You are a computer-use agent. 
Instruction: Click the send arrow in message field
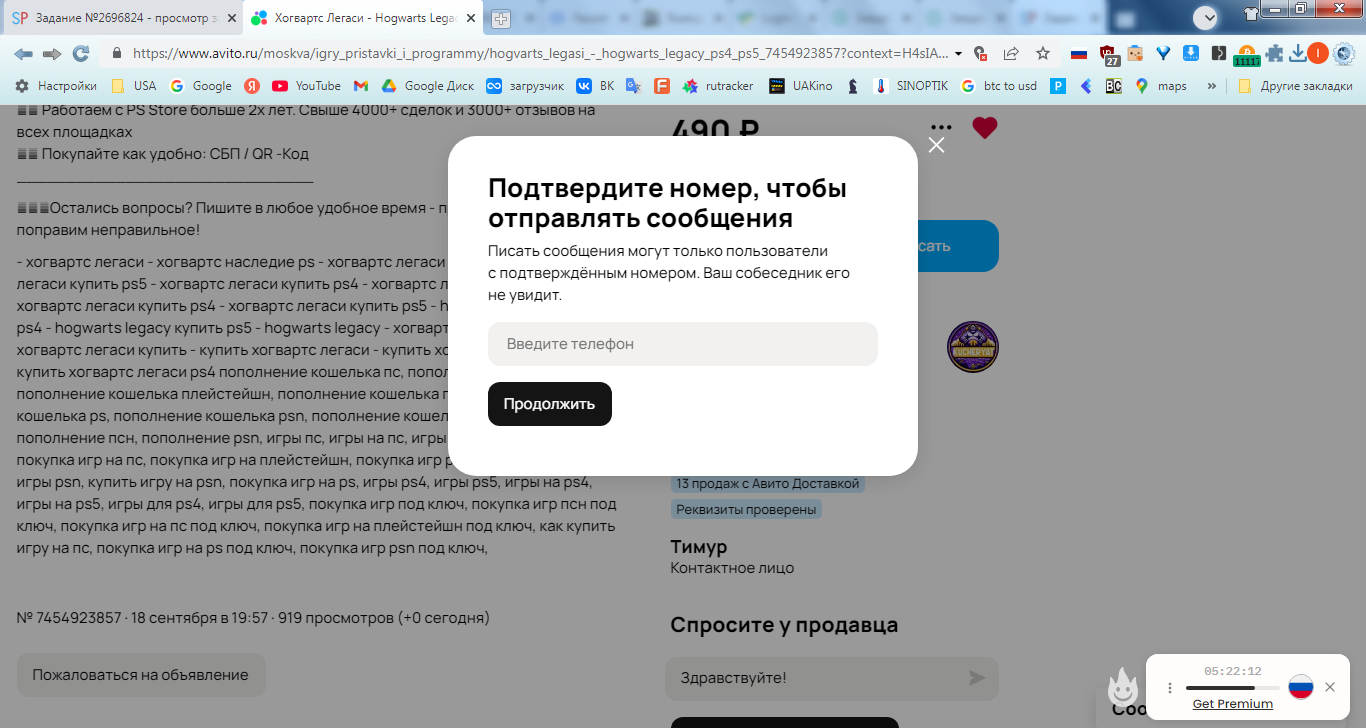[x=977, y=678]
